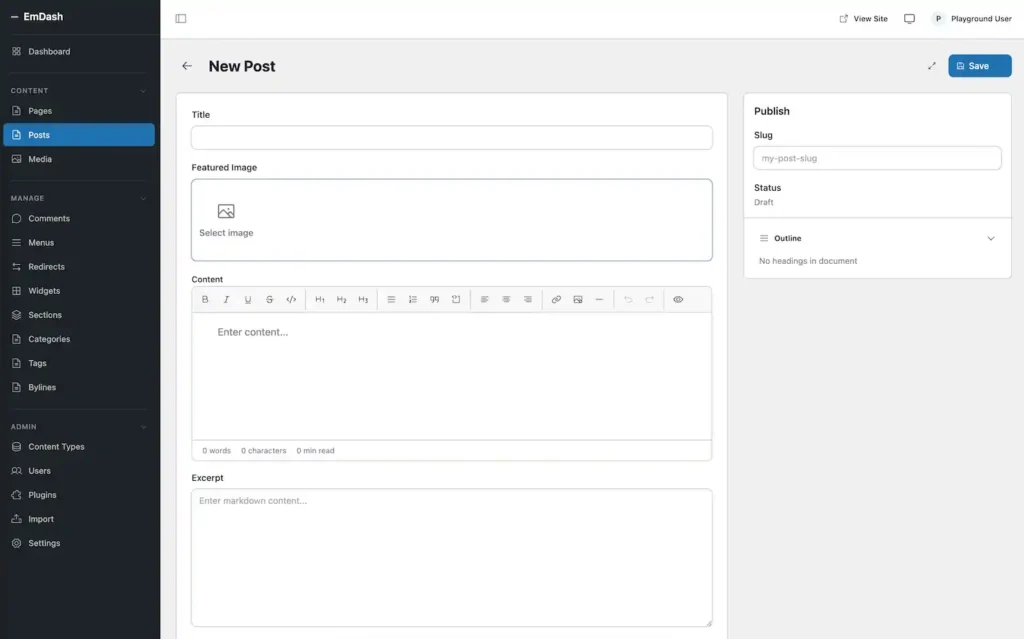1024x639 pixels.
Task: Navigate to Comments in the sidebar
Action: tap(48, 218)
